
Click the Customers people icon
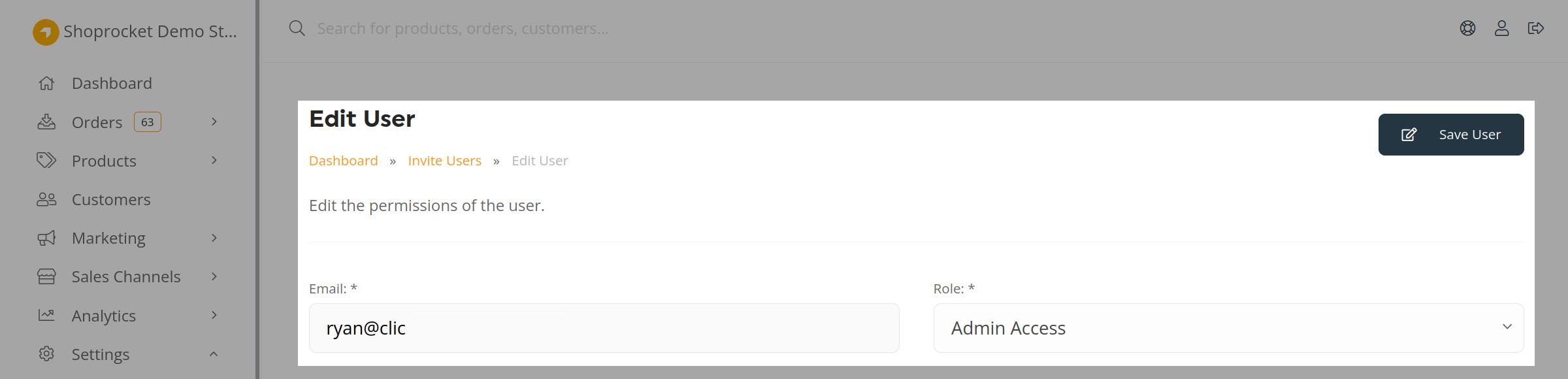click(46, 199)
